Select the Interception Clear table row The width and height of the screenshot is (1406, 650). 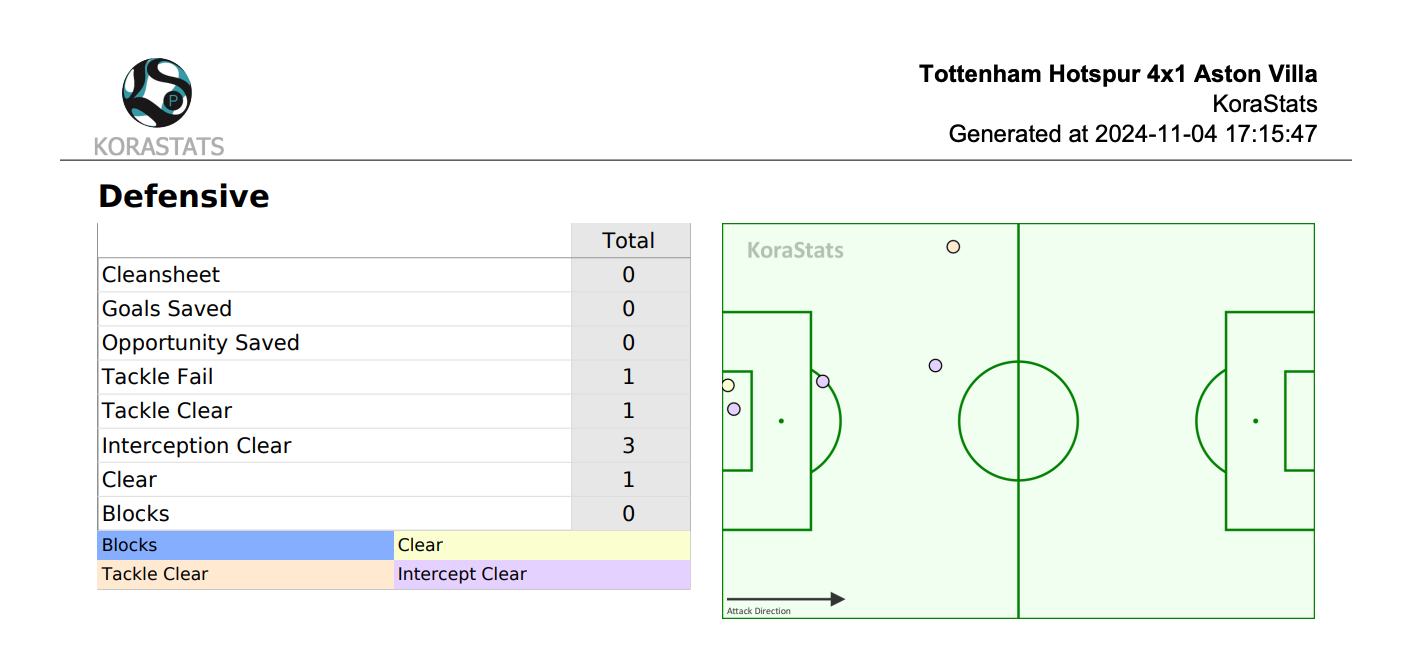394,445
